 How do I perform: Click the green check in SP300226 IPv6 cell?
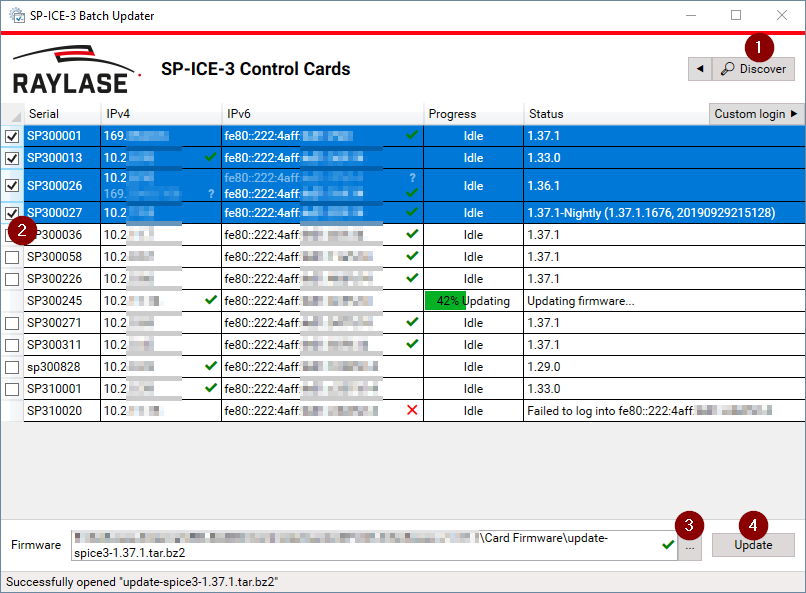pos(412,278)
